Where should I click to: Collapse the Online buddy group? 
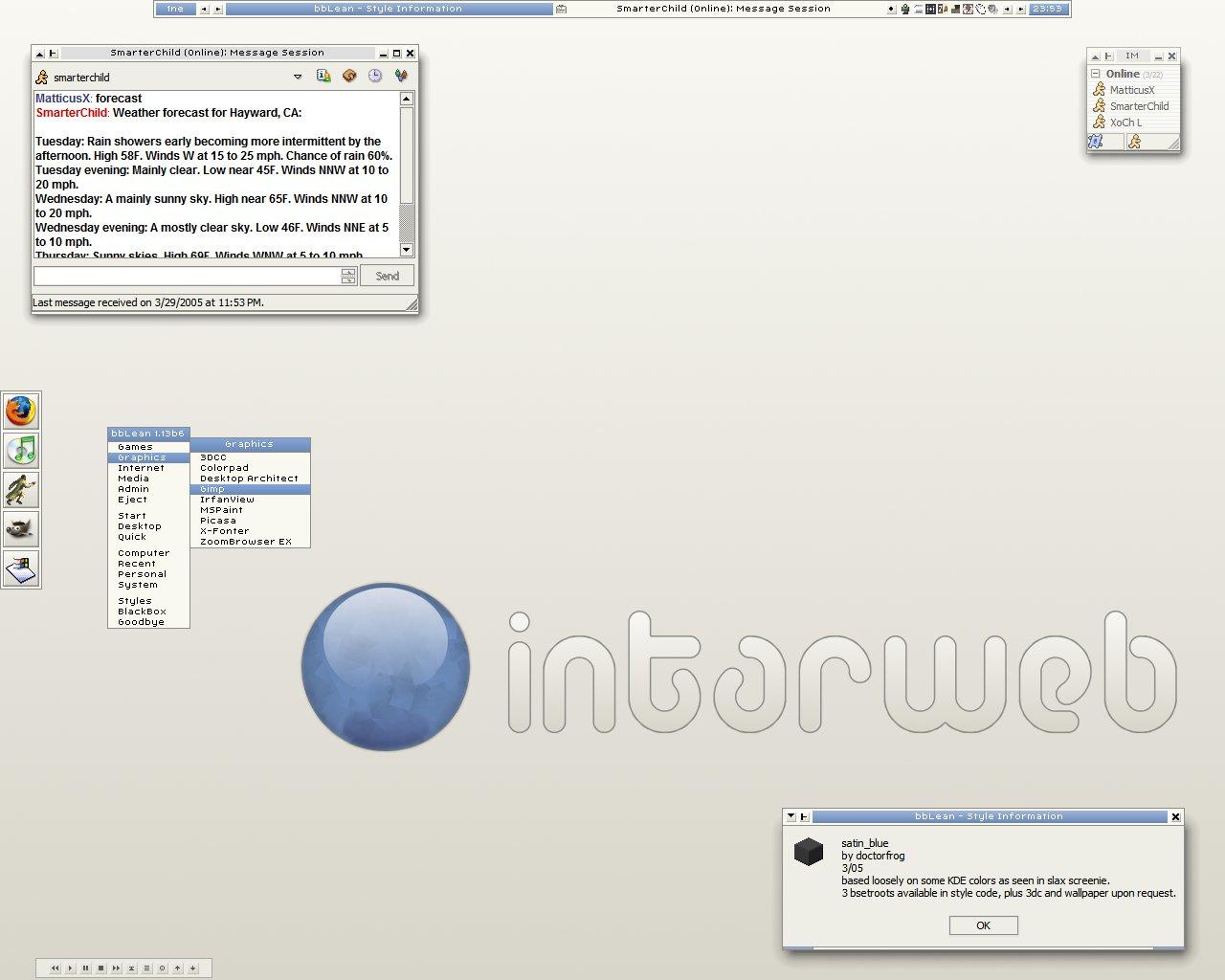click(1095, 74)
